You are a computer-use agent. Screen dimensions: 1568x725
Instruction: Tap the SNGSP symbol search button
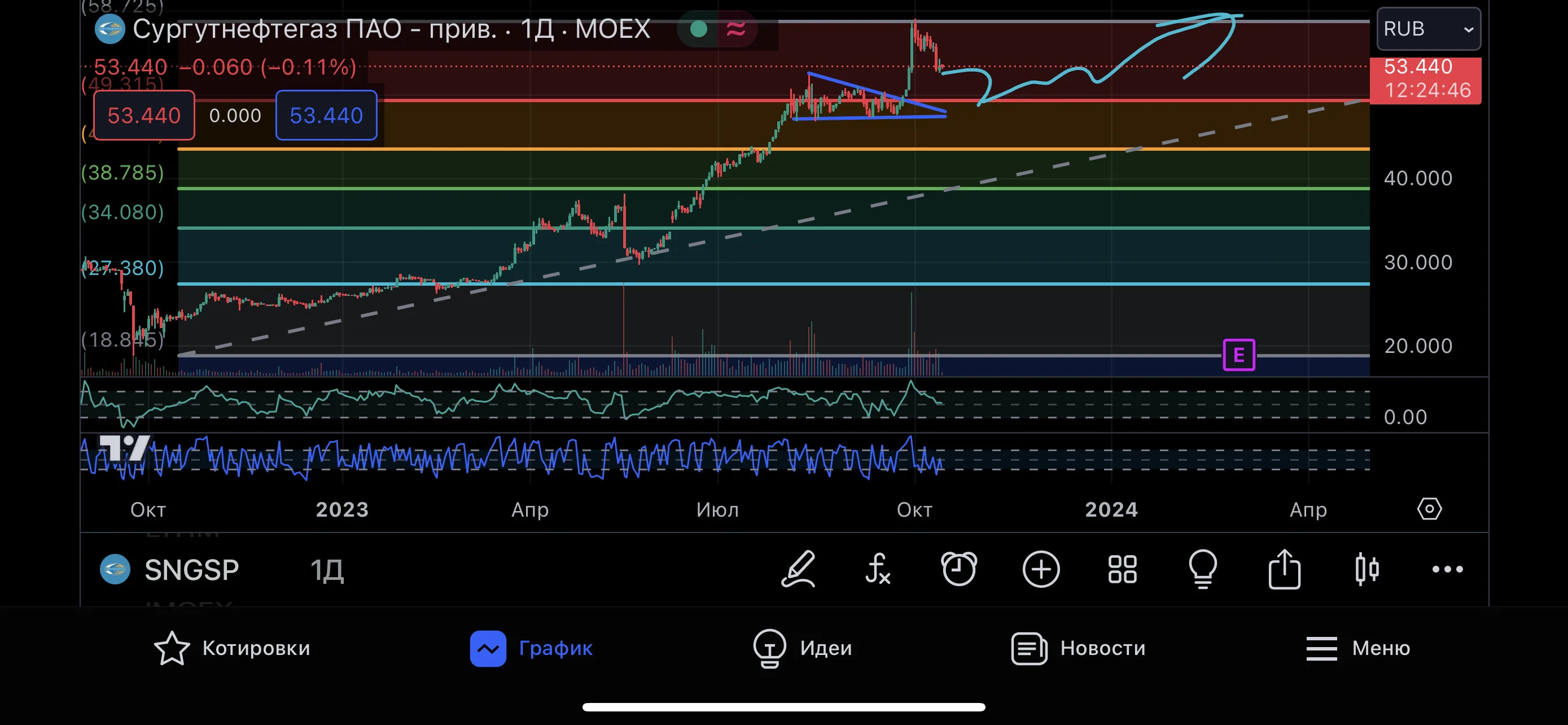tap(192, 570)
